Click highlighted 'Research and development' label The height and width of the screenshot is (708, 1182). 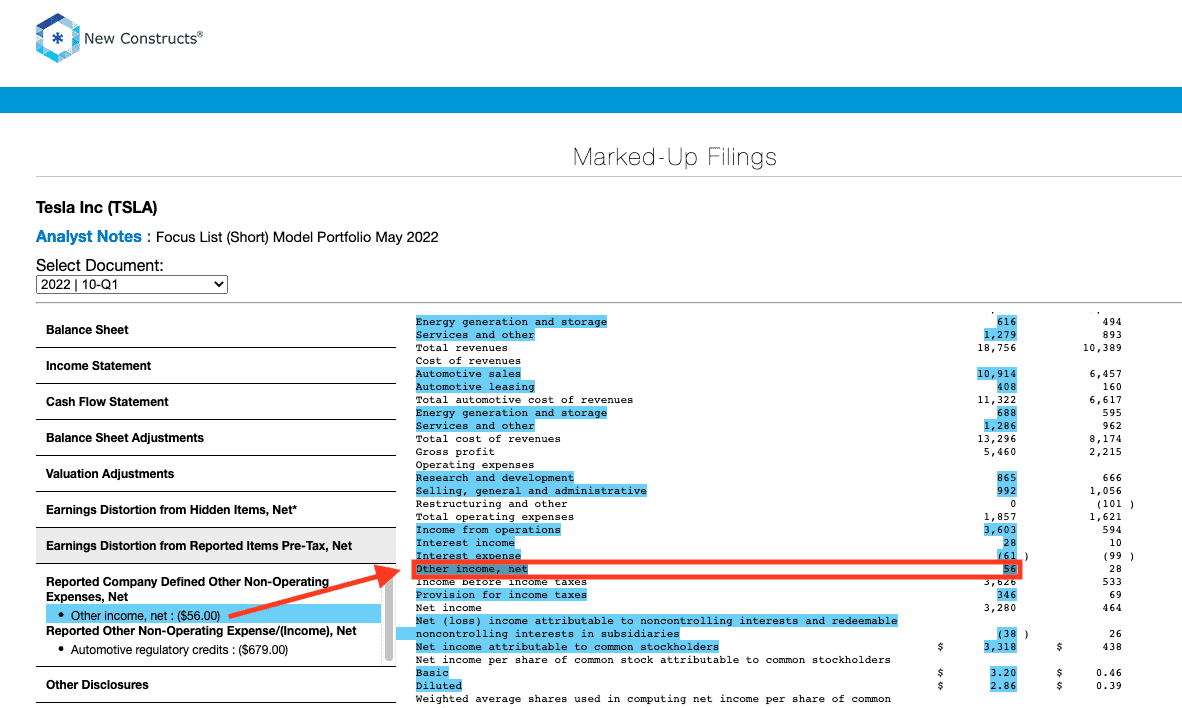(x=495, y=478)
